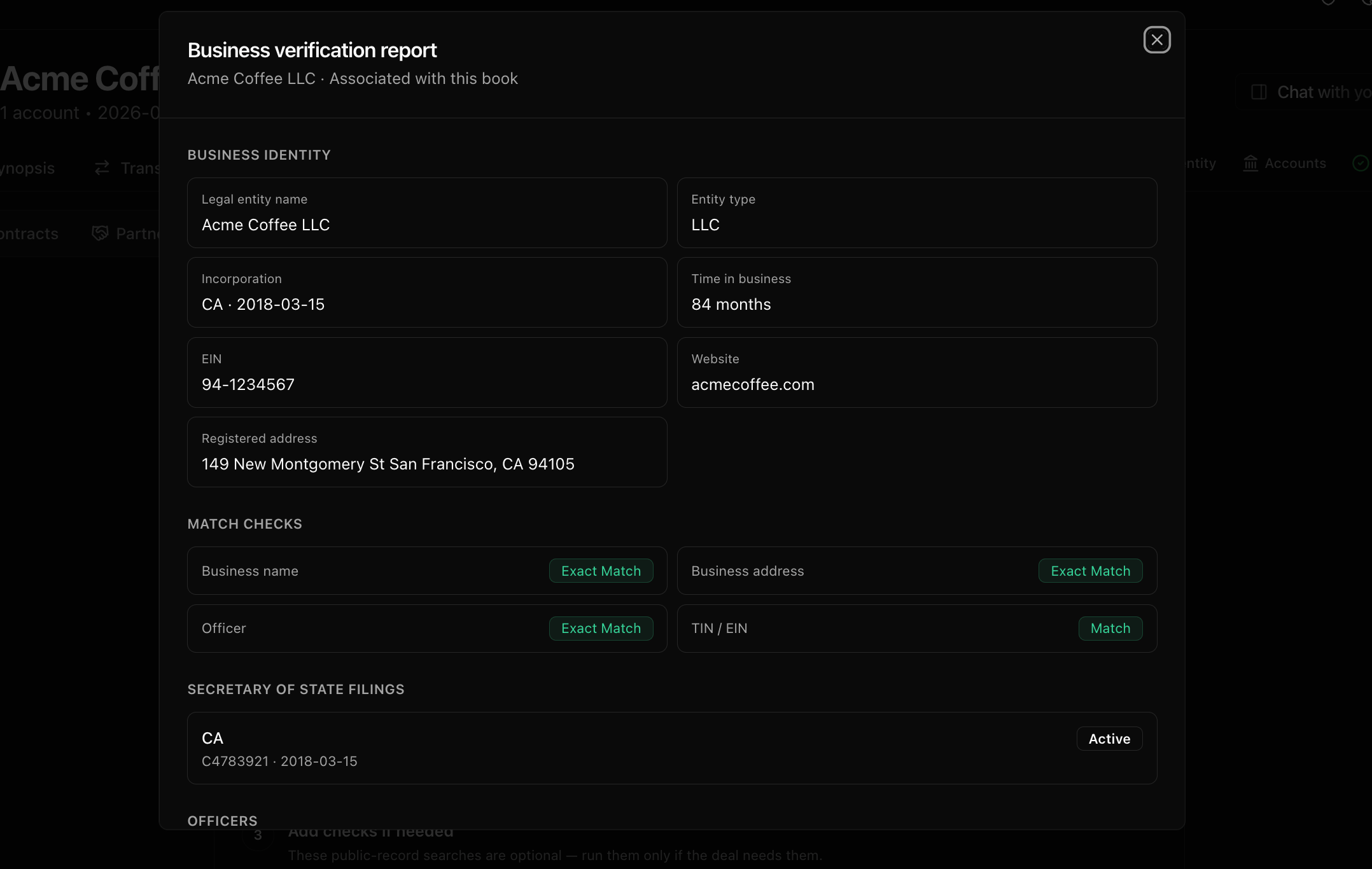The height and width of the screenshot is (869, 1372).
Task: Click the Incorporation value CA · 2018-03-15
Action: [263, 305]
